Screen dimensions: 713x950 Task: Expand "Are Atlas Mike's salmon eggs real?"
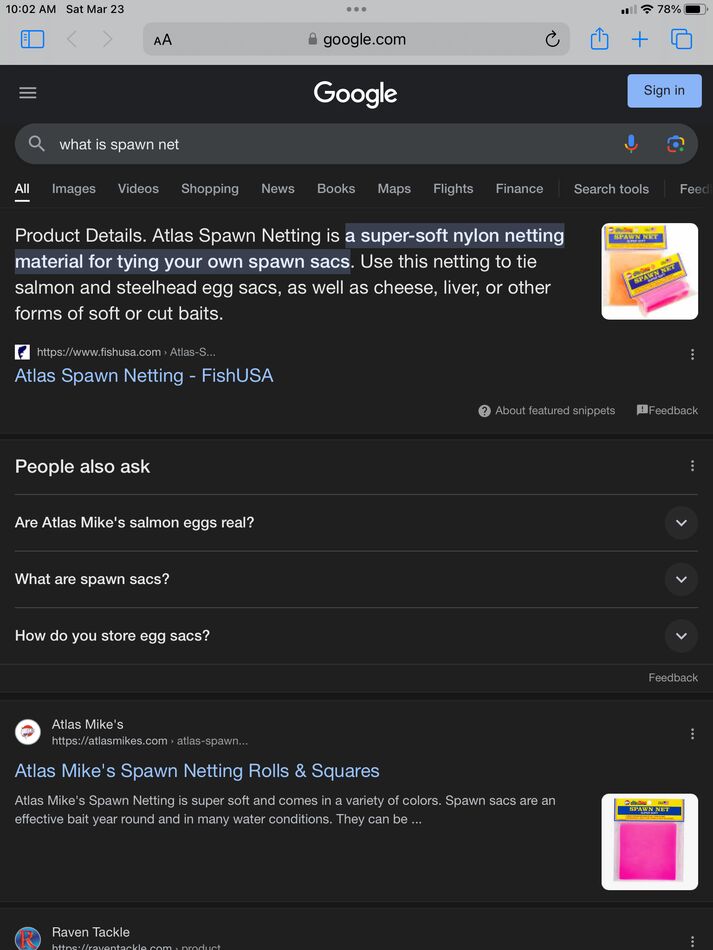pyautogui.click(x=681, y=523)
